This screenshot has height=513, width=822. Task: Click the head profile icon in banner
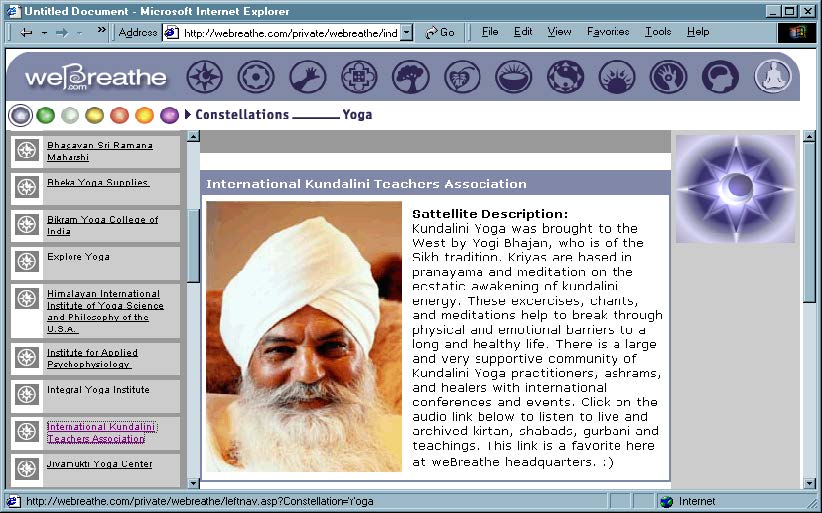tap(719, 76)
